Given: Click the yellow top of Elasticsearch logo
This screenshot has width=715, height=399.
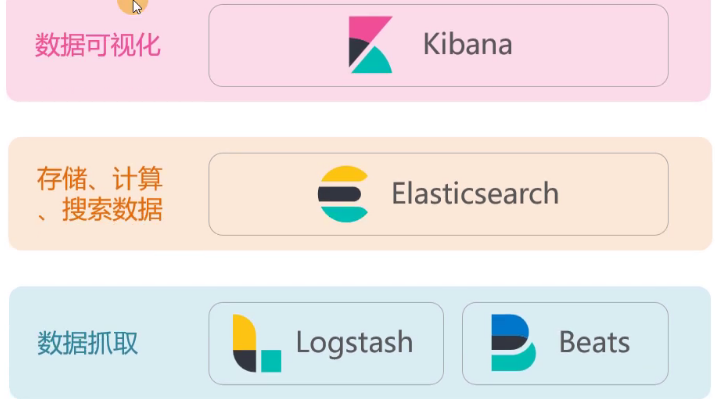Looking at the screenshot, I should click(x=344, y=175).
